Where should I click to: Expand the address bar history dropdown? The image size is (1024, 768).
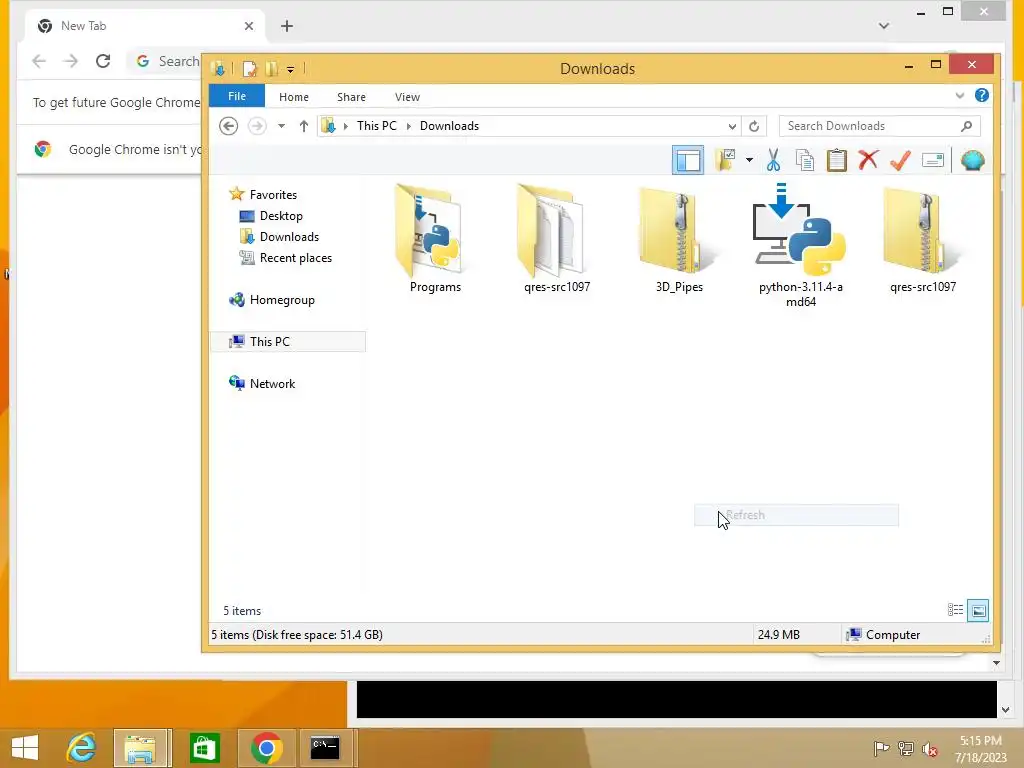coord(732,126)
